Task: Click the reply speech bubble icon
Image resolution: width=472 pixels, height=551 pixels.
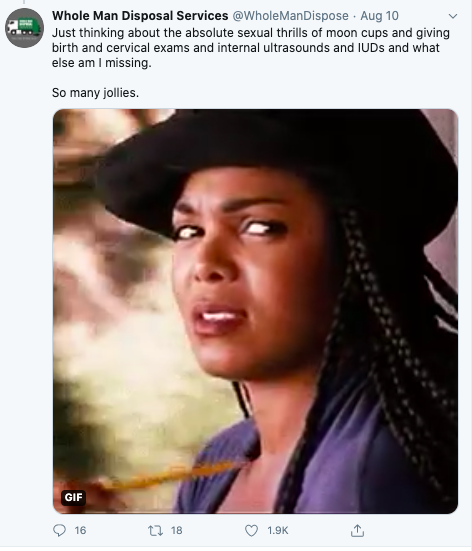Action: pos(59,530)
